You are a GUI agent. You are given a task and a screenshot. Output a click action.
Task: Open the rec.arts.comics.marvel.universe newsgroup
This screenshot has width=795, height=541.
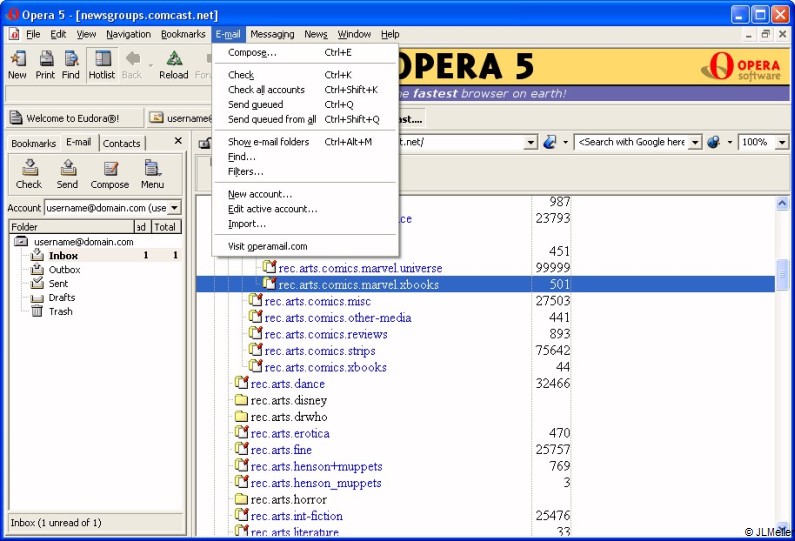[x=360, y=268]
